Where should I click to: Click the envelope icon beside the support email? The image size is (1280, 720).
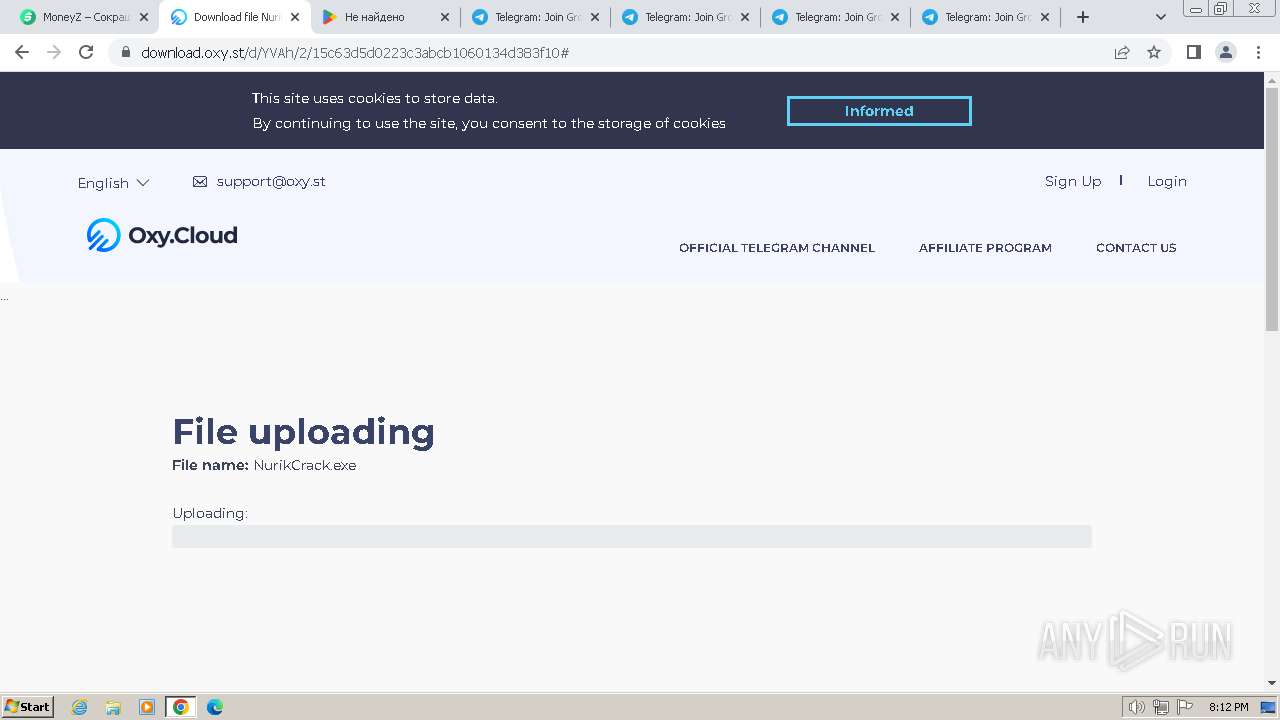point(200,182)
